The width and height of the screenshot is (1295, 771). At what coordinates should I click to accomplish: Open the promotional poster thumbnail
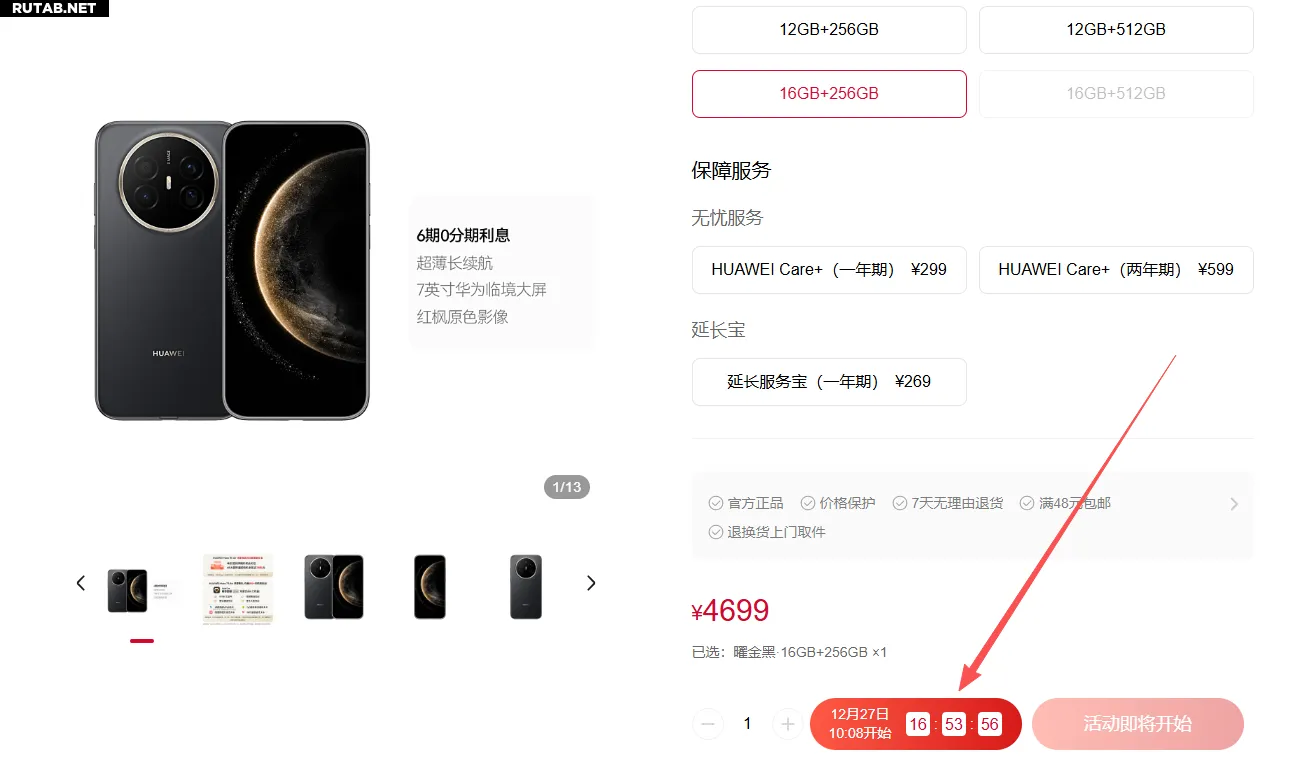coord(237,589)
